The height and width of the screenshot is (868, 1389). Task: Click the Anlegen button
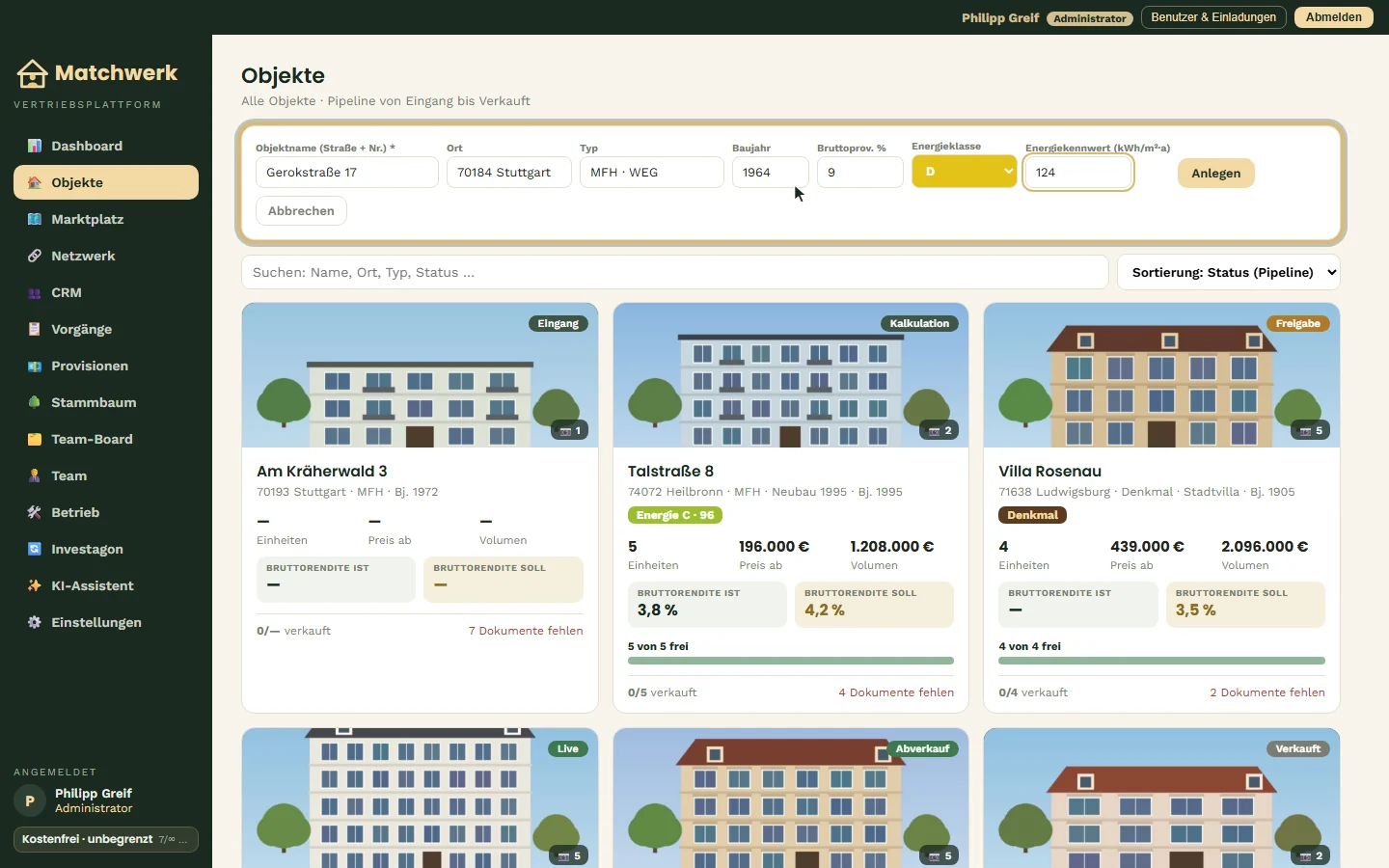click(1215, 173)
